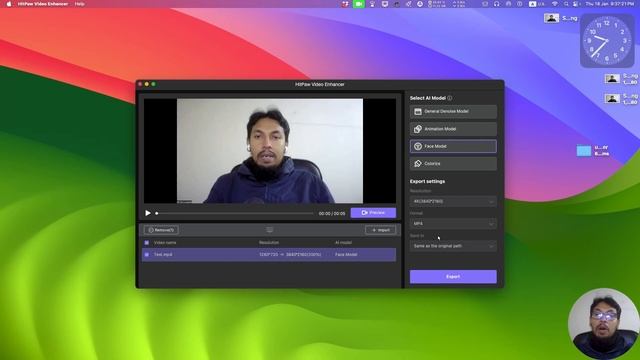Open the Format dropdown showing MP4
The height and width of the screenshot is (360, 640).
[453, 224]
